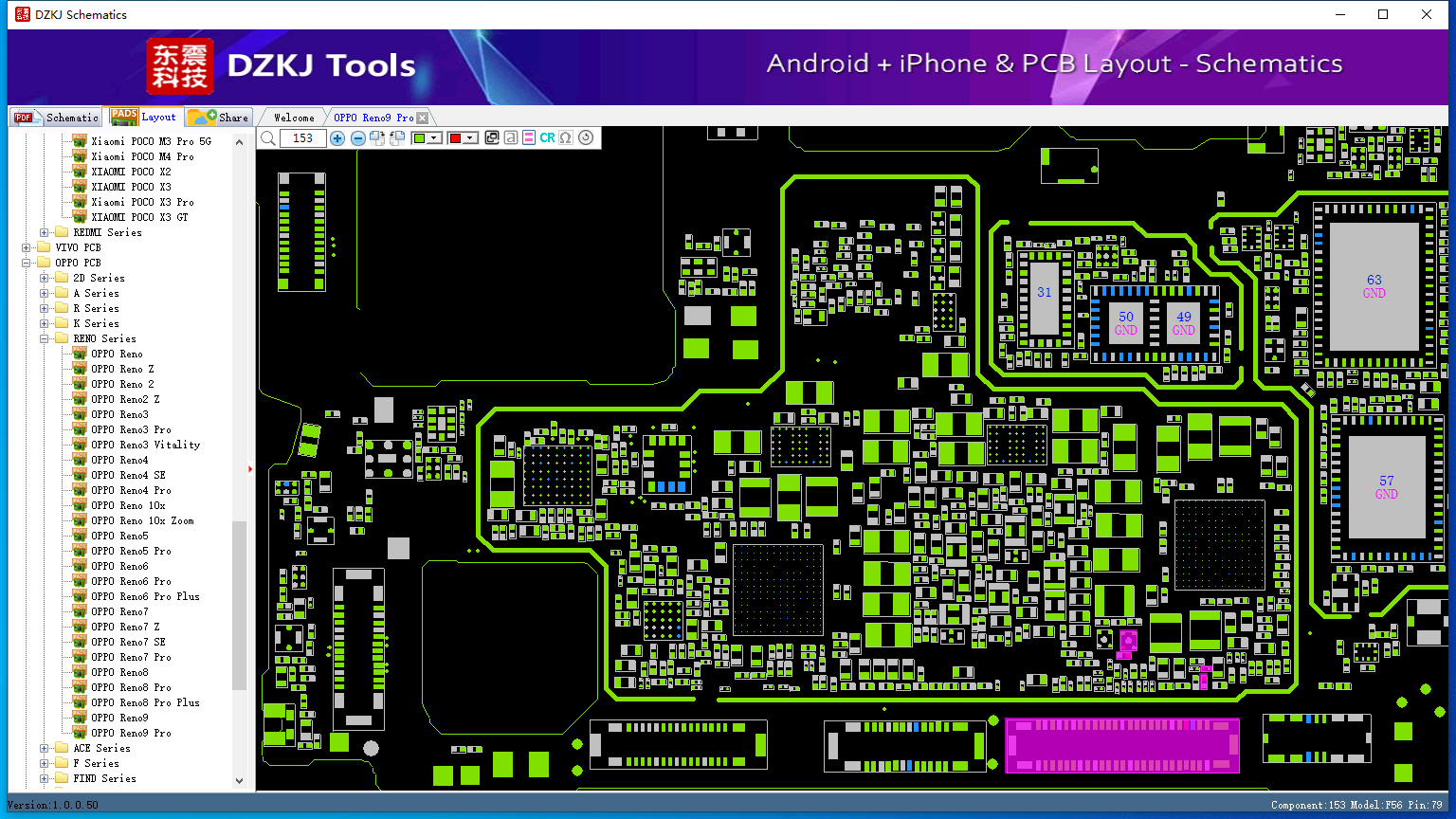Click the rotate counter-clockwise pages icon

[x=397, y=138]
